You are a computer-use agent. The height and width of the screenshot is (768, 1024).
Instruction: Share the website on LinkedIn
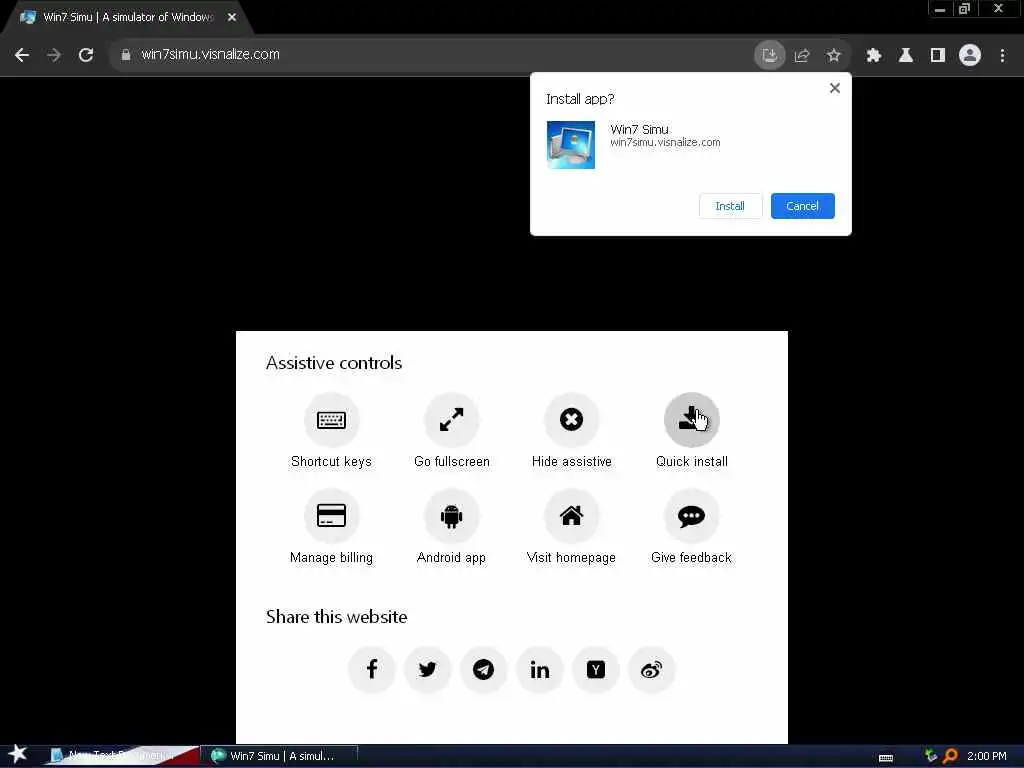[x=539, y=669]
